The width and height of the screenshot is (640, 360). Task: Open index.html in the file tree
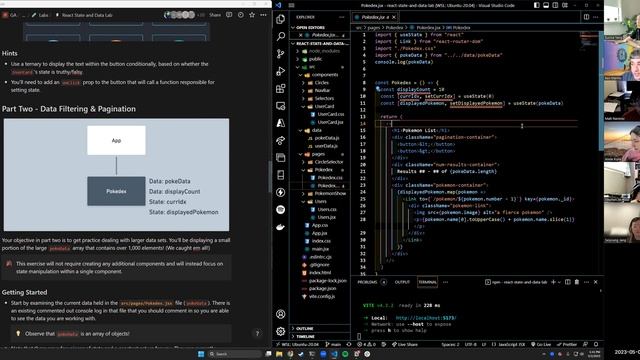tap(320, 273)
